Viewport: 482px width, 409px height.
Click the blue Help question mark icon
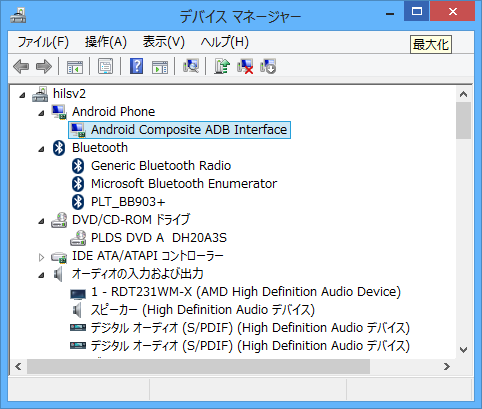tap(136, 66)
